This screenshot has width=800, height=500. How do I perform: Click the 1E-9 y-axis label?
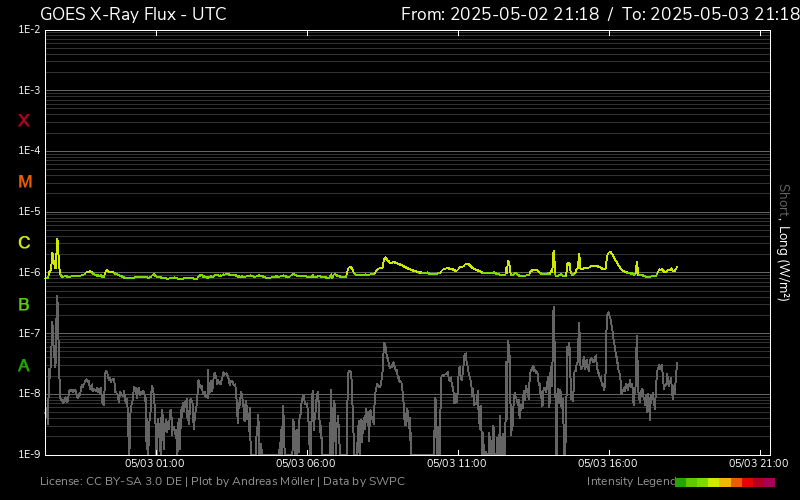pyautogui.click(x=29, y=454)
